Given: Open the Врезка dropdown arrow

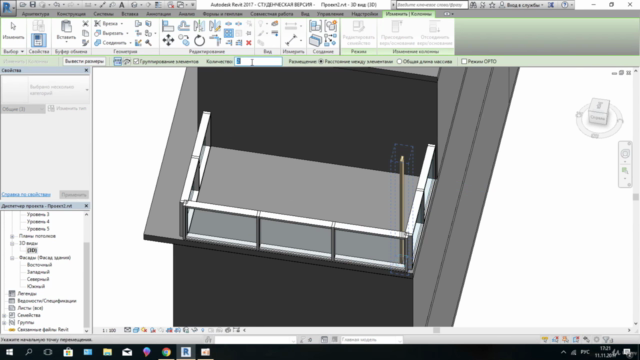Looking at the screenshot, I should 122,24.
